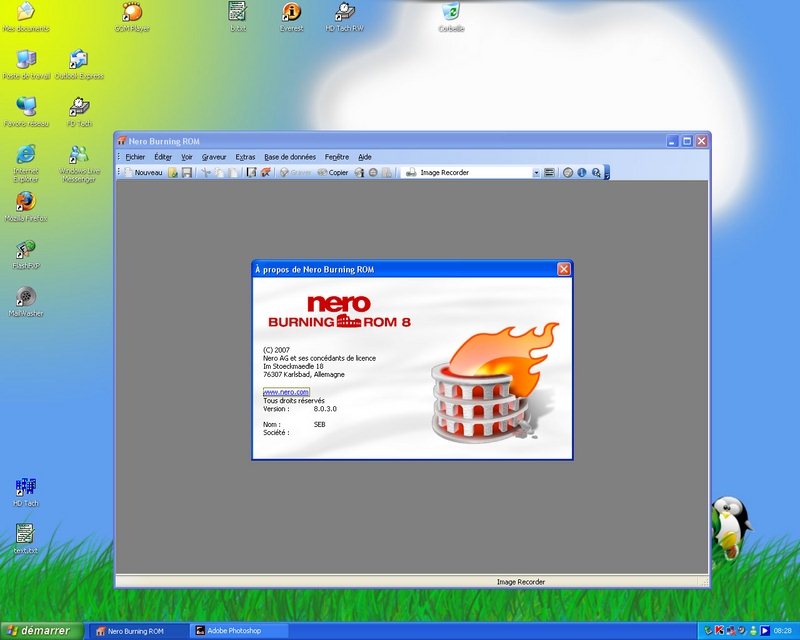Click the eject disc round icon
This screenshot has width=800, height=640.
(x=373, y=173)
